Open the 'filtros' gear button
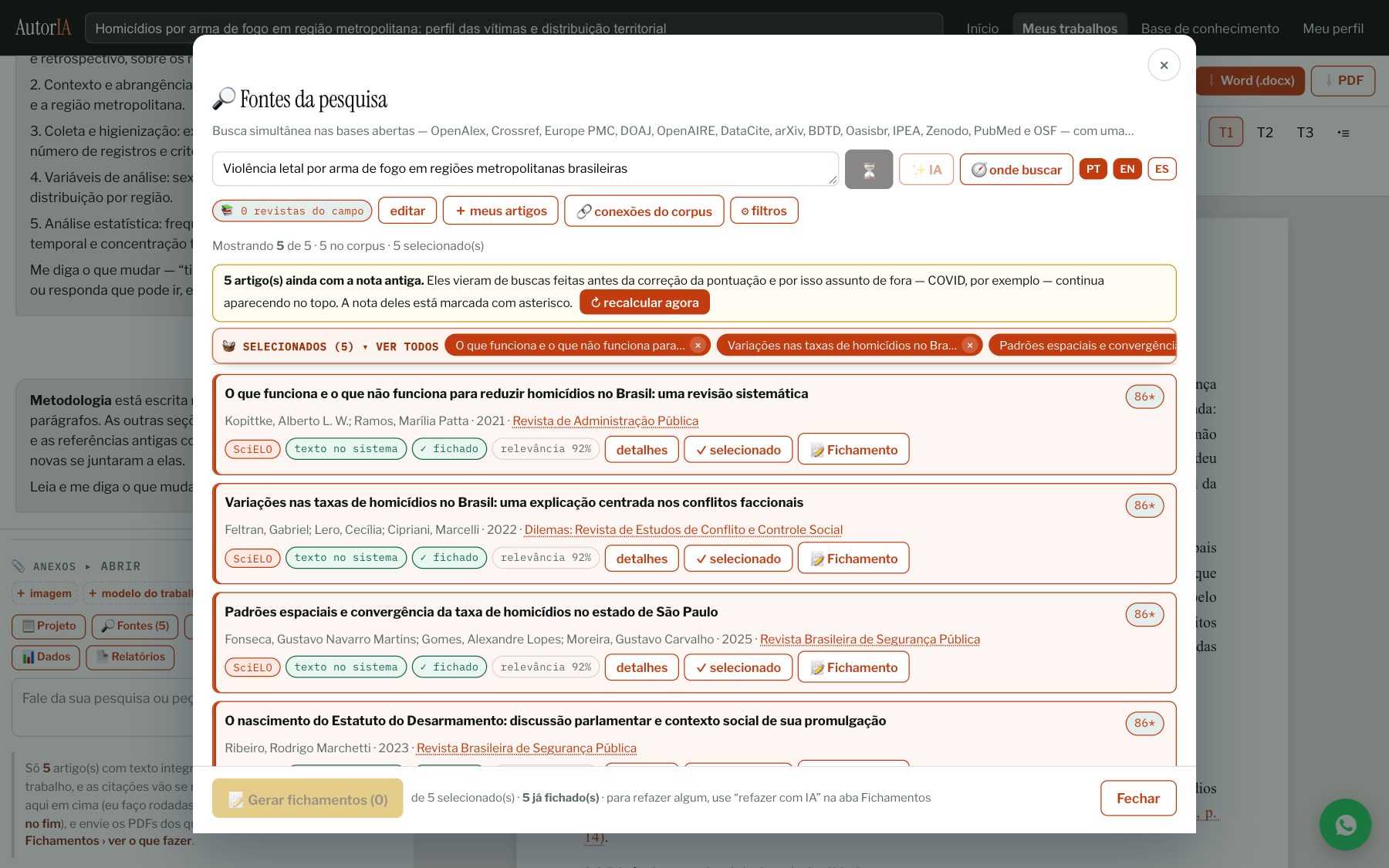 pyautogui.click(x=764, y=211)
